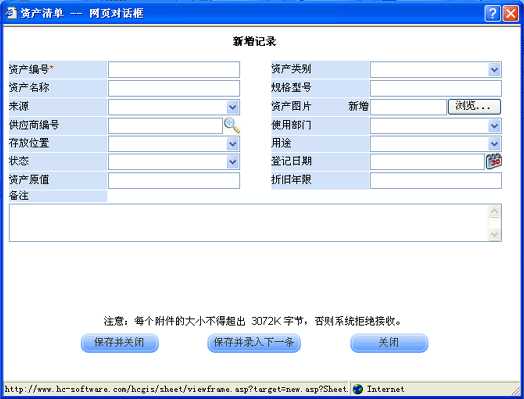Focus the 资产名称 input field
524x399 pixels.
click(x=174, y=88)
